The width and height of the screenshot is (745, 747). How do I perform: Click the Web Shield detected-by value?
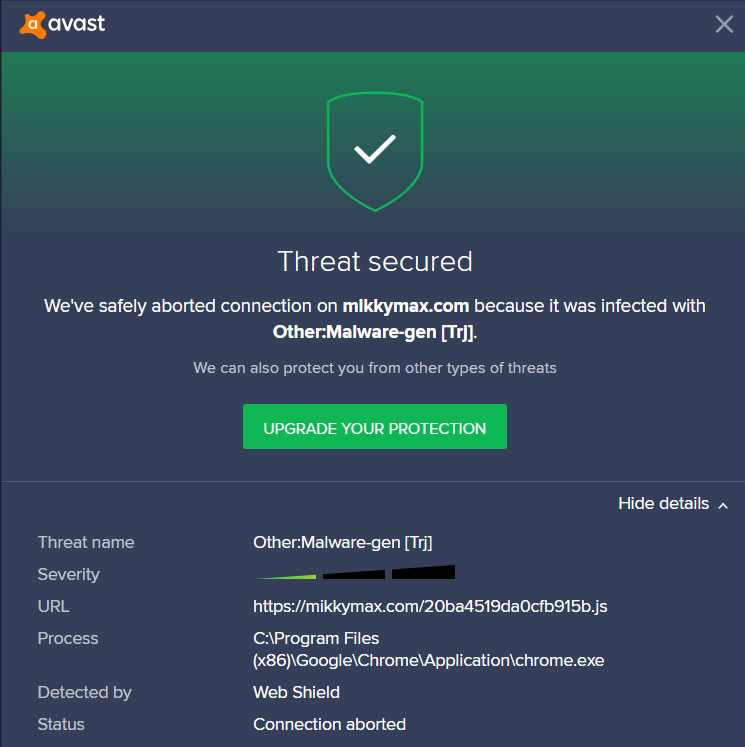[296, 692]
